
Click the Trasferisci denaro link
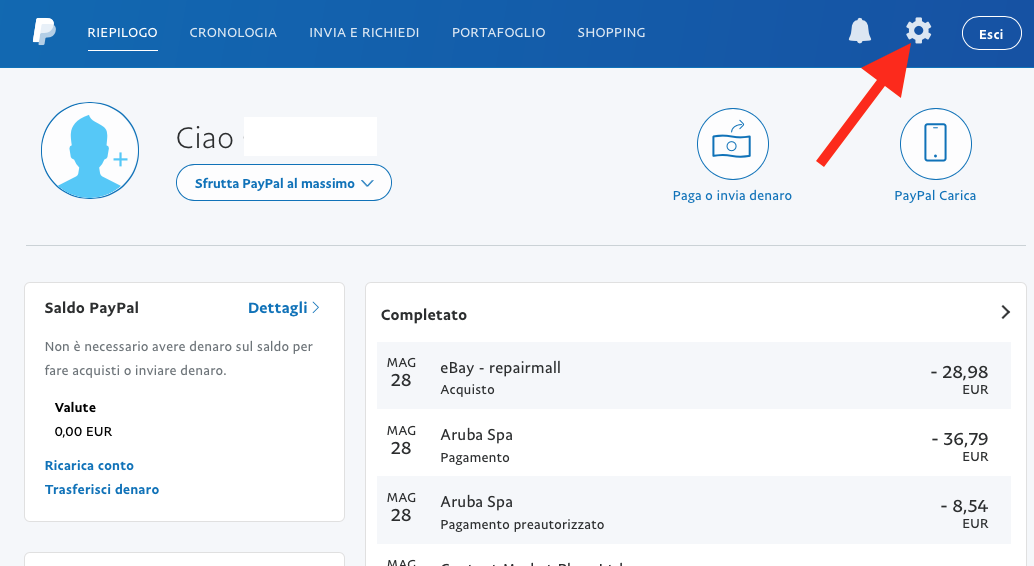pyautogui.click(x=102, y=489)
